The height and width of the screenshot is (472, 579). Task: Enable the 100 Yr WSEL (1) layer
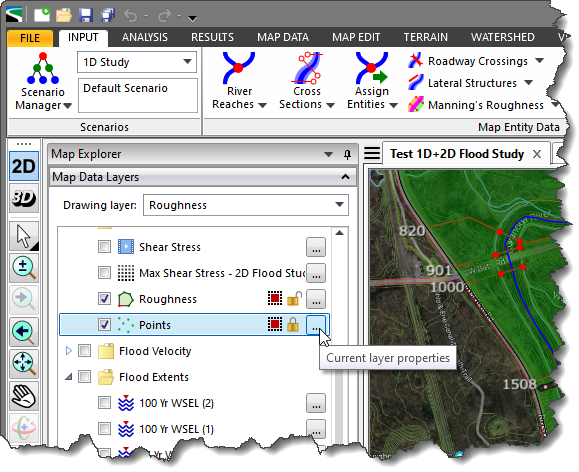pos(105,429)
